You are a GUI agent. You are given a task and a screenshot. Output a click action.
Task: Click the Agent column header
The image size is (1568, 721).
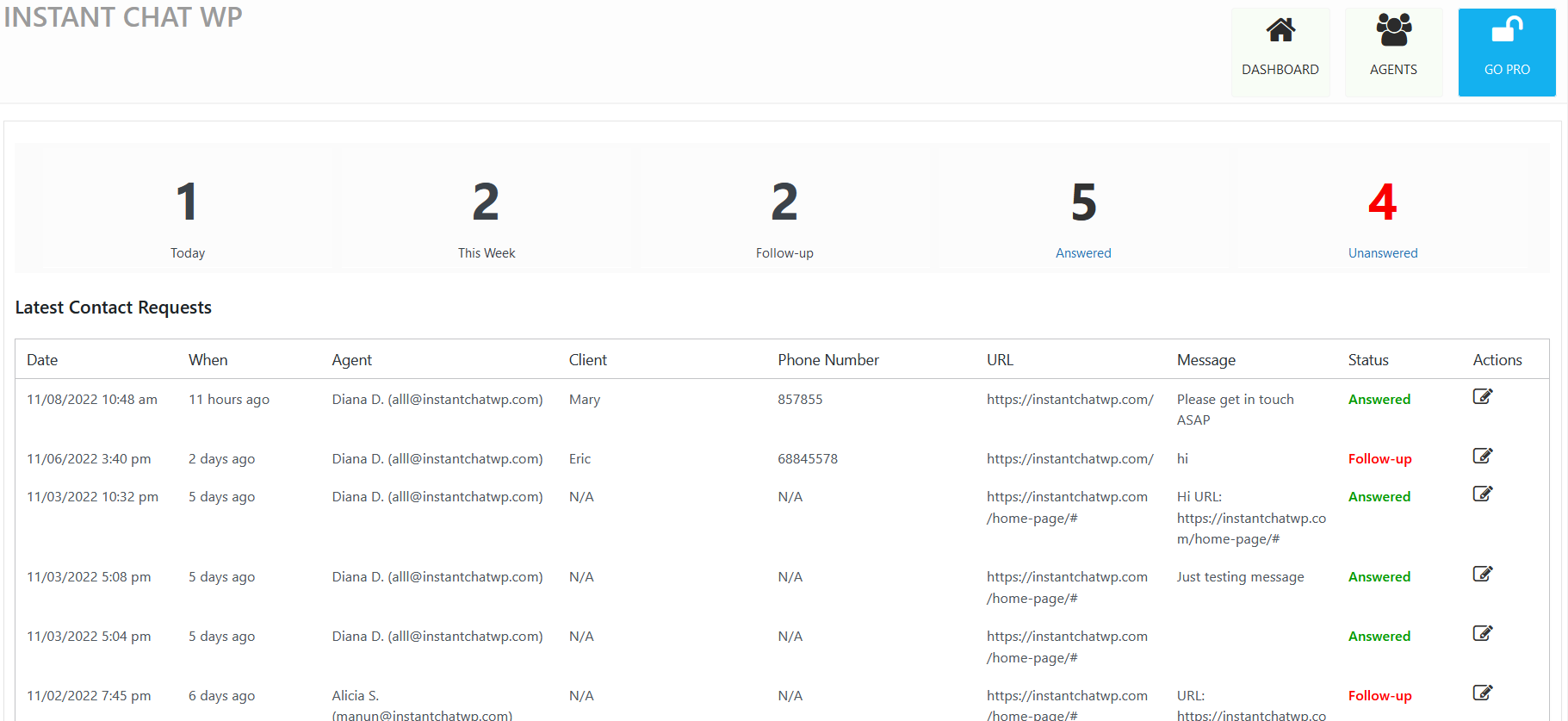point(352,360)
